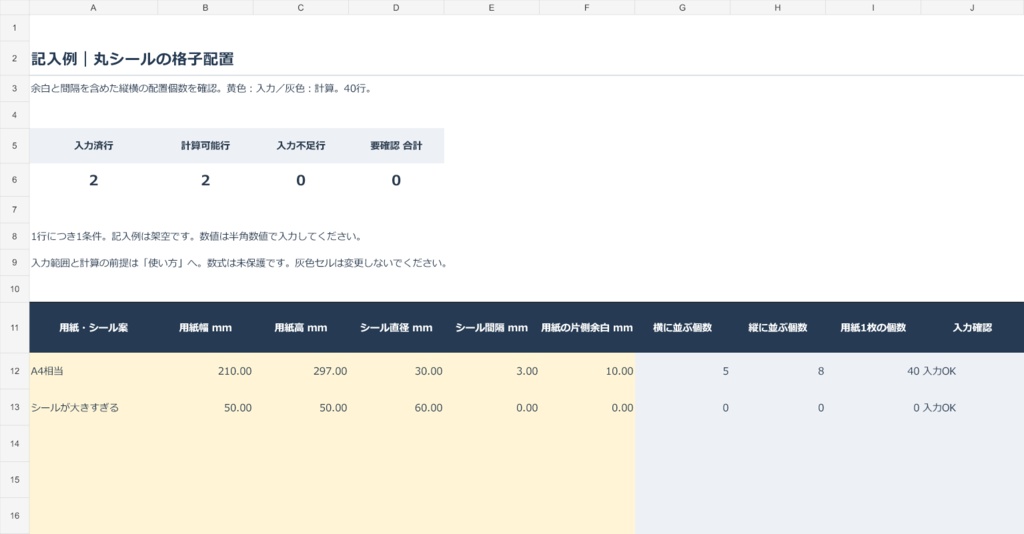The width and height of the screenshot is (1024, 534).
Task: Click value 0 under 要確認 合計
Action: [x=396, y=180]
